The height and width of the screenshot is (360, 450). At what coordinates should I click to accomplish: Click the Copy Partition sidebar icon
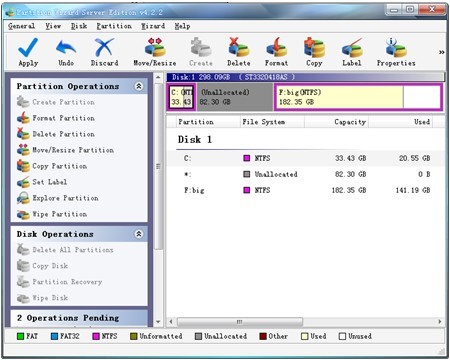pos(23,166)
